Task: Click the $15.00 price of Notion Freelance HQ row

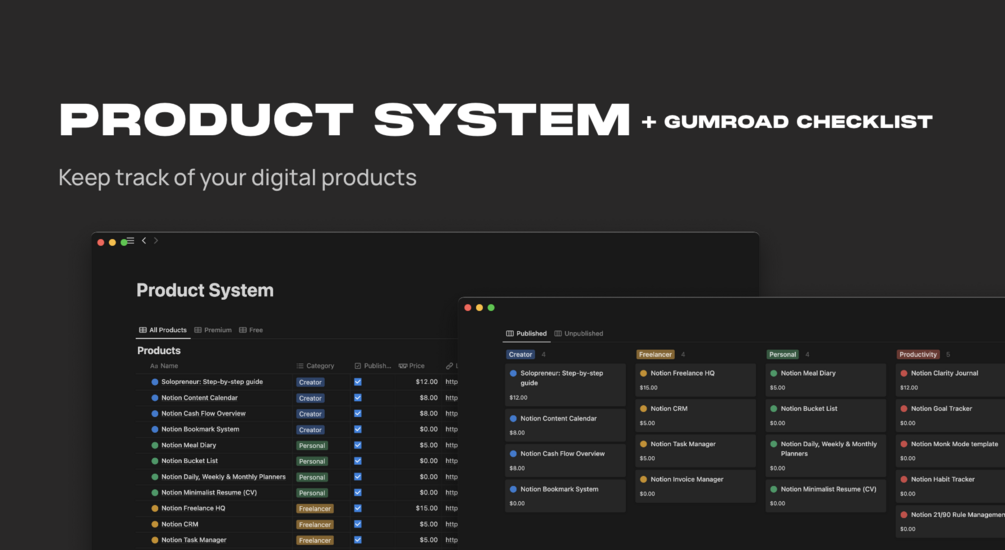Action: 426,508
